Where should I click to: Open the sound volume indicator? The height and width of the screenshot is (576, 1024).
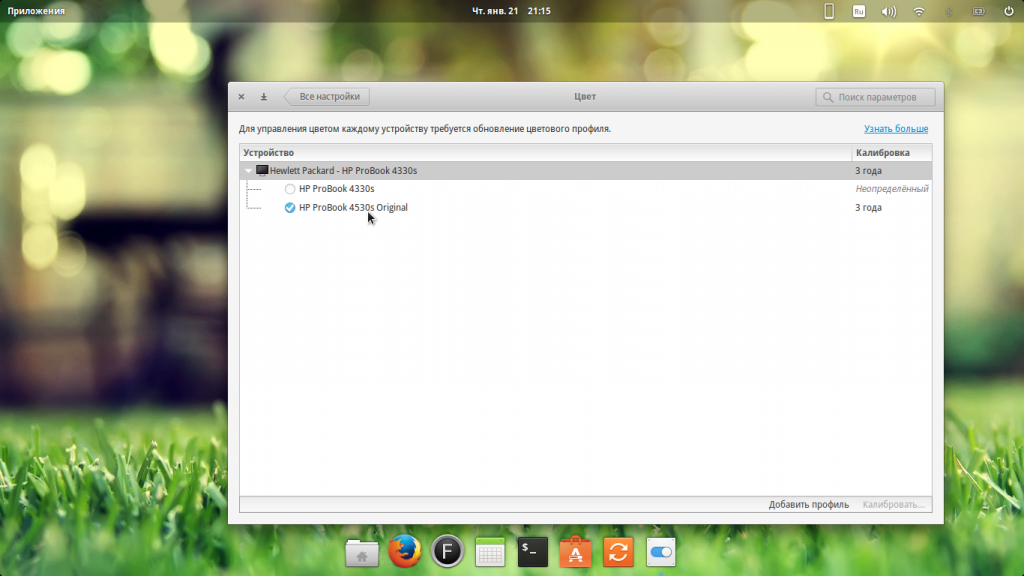point(889,11)
